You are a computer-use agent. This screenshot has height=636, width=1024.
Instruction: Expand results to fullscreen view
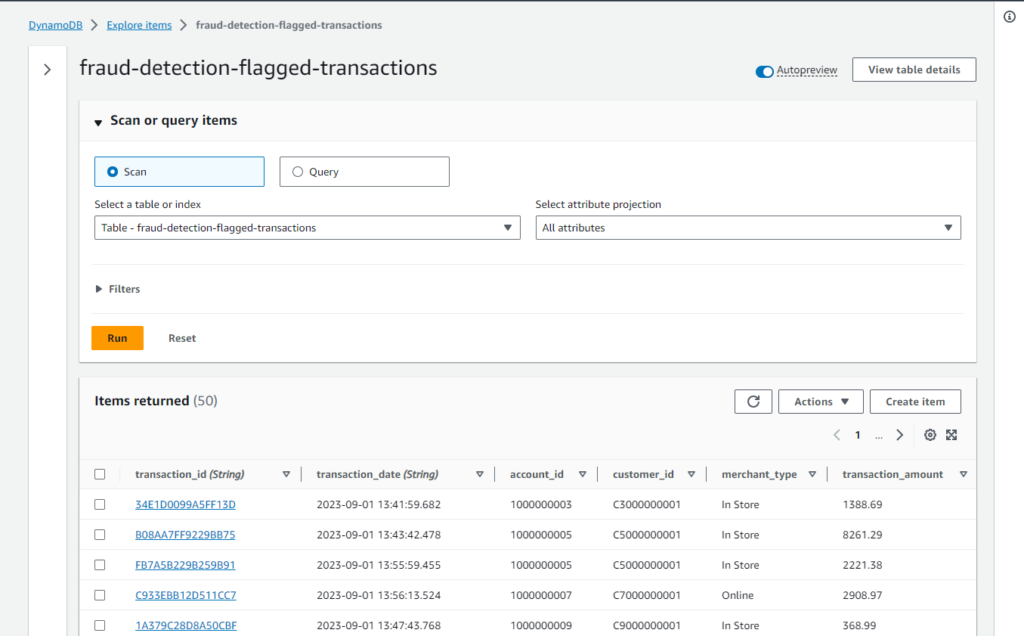(x=951, y=435)
